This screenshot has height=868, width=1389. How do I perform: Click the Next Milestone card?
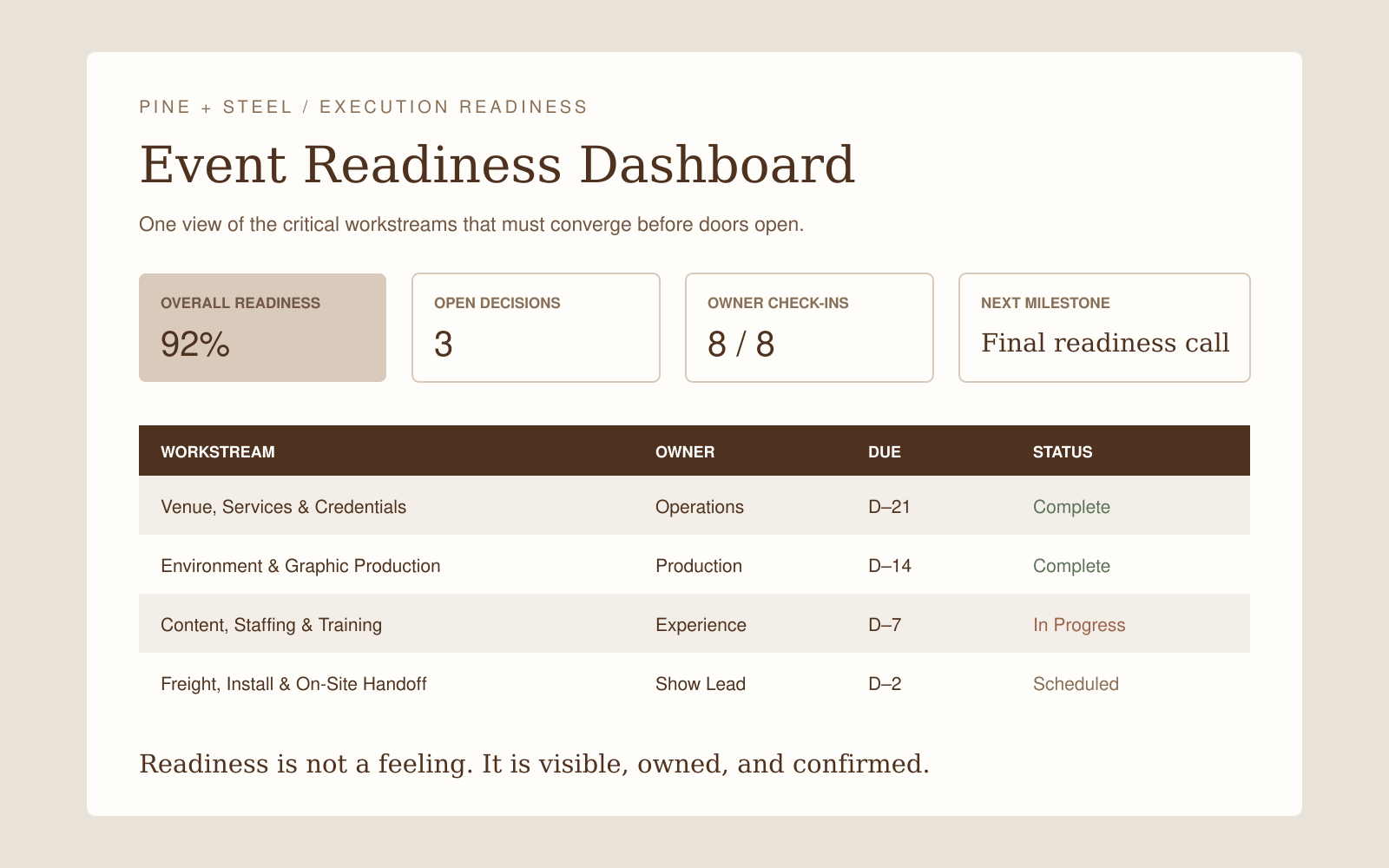pyautogui.click(x=1104, y=327)
